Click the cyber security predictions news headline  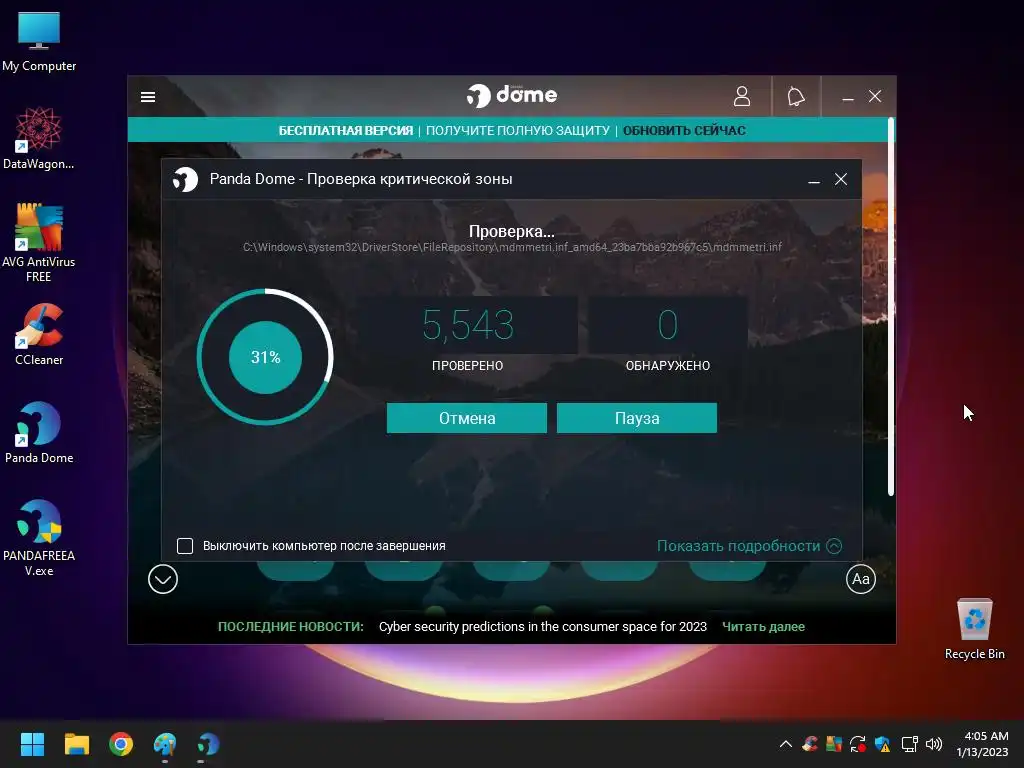click(x=543, y=627)
